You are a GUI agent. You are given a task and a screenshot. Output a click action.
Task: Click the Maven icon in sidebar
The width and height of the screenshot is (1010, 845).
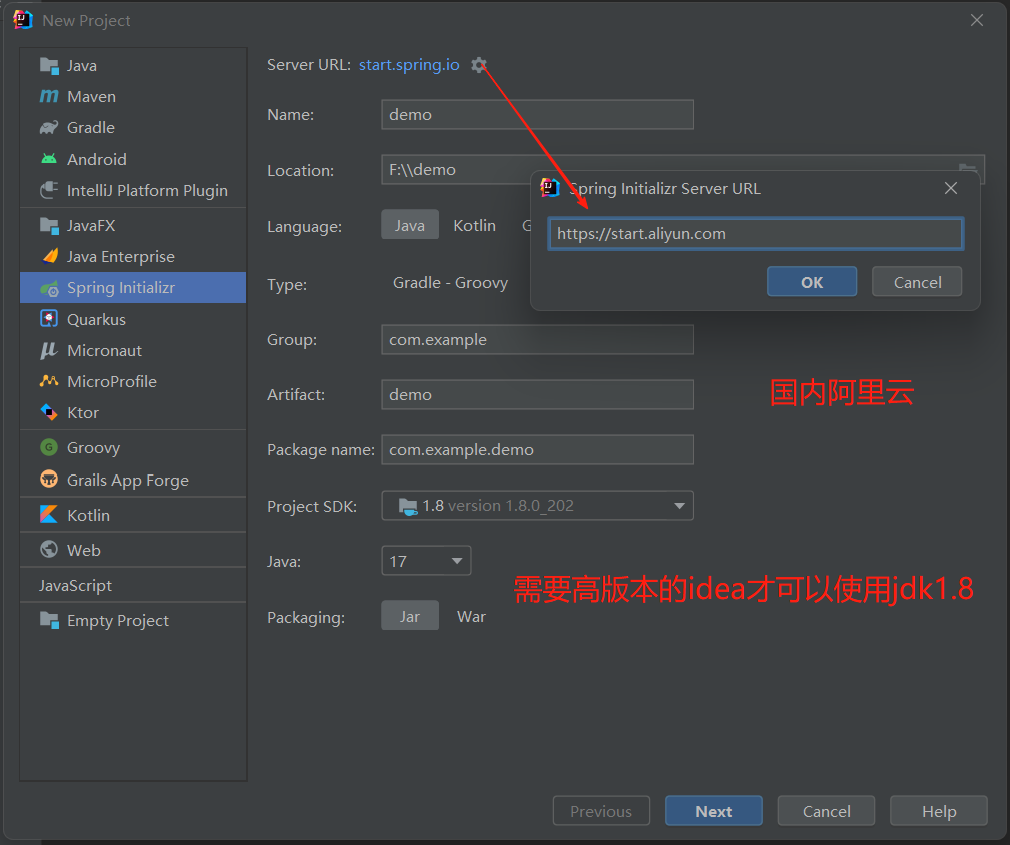click(x=49, y=97)
